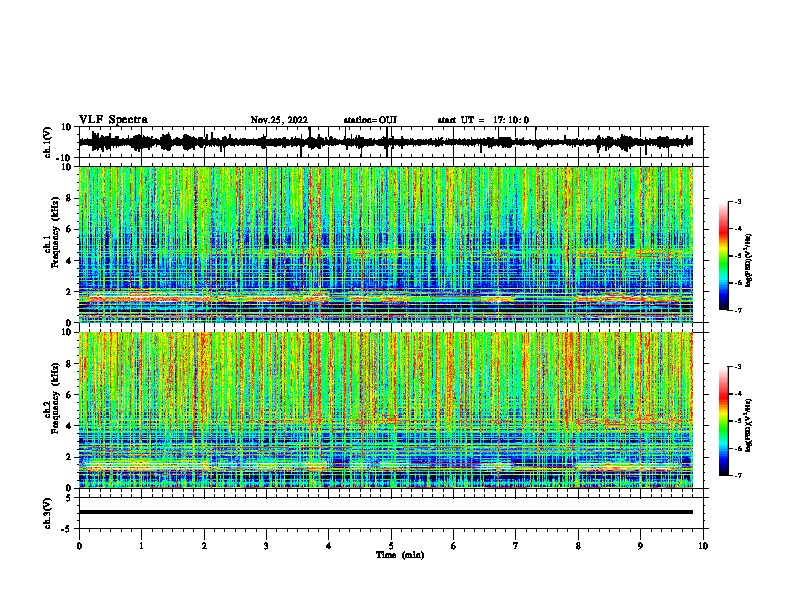Viewport: 792px width, 612px height.
Task: Click time axis tick label "9"
Action: (x=640, y=546)
